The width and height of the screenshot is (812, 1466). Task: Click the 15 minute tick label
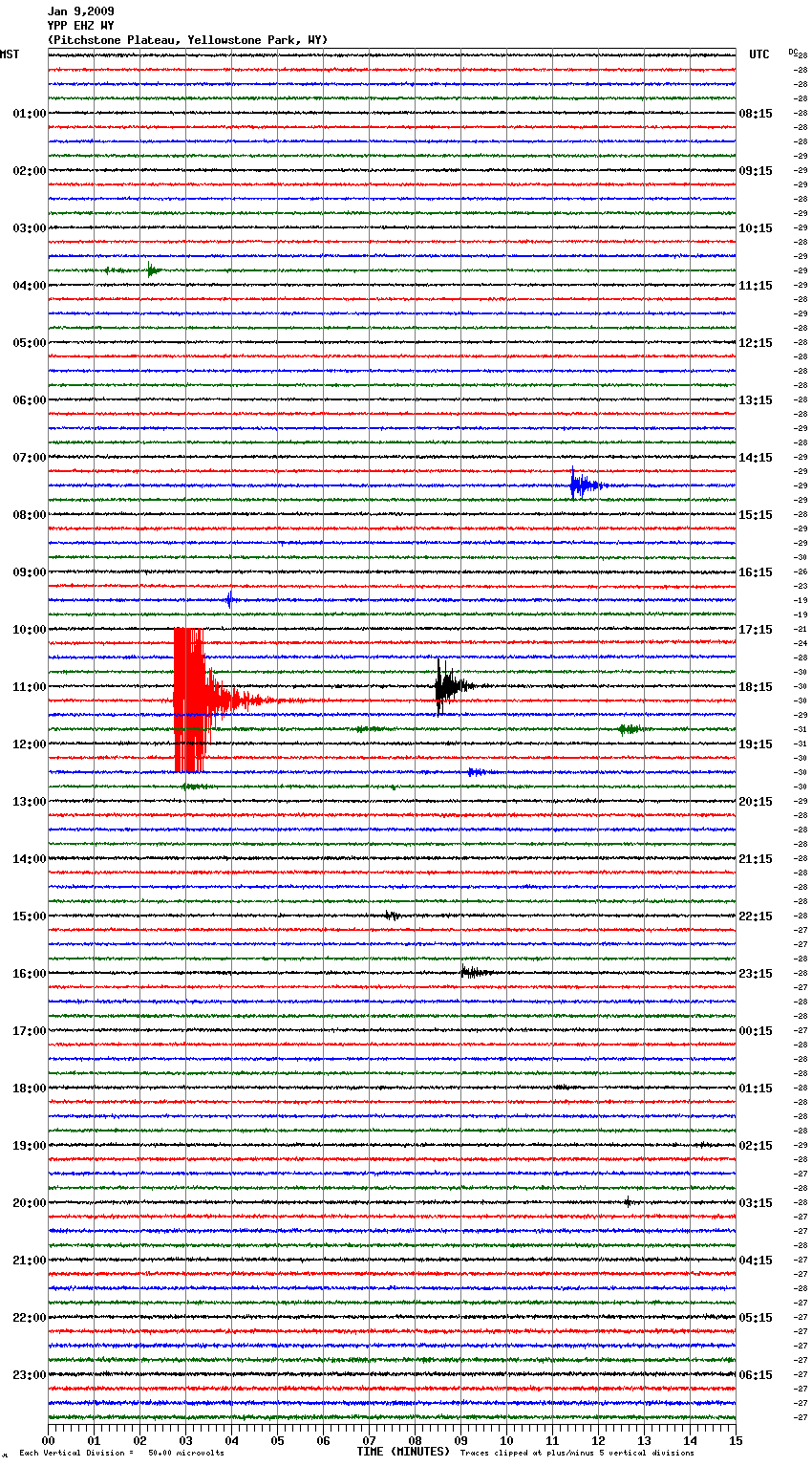(736, 1440)
